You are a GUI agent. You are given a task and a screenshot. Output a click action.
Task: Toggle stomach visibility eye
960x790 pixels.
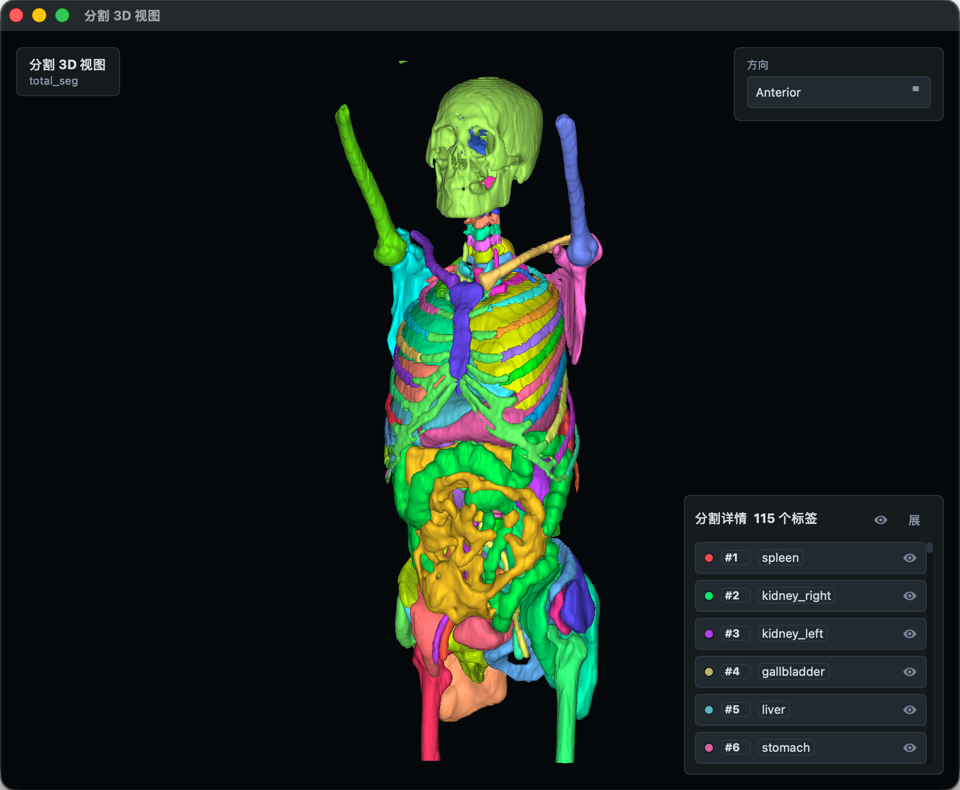tap(910, 748)
